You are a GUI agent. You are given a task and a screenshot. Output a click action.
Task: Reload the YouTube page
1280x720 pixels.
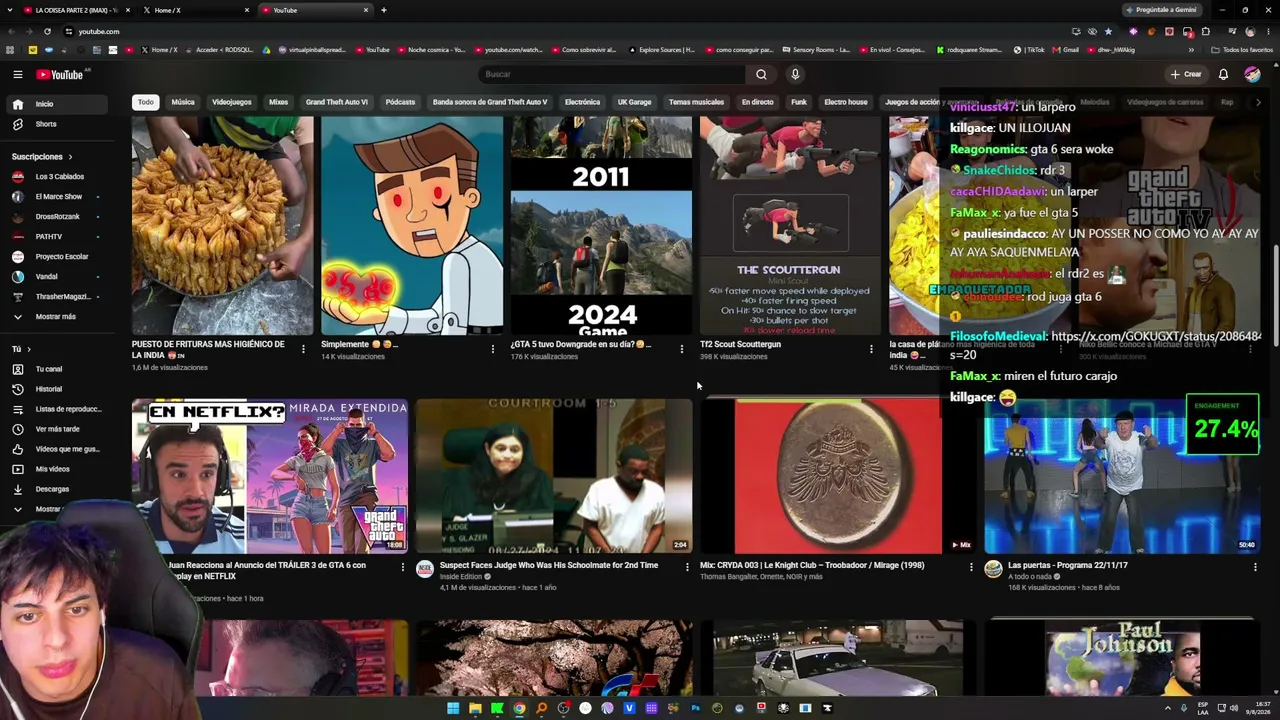tap(47, 31)
